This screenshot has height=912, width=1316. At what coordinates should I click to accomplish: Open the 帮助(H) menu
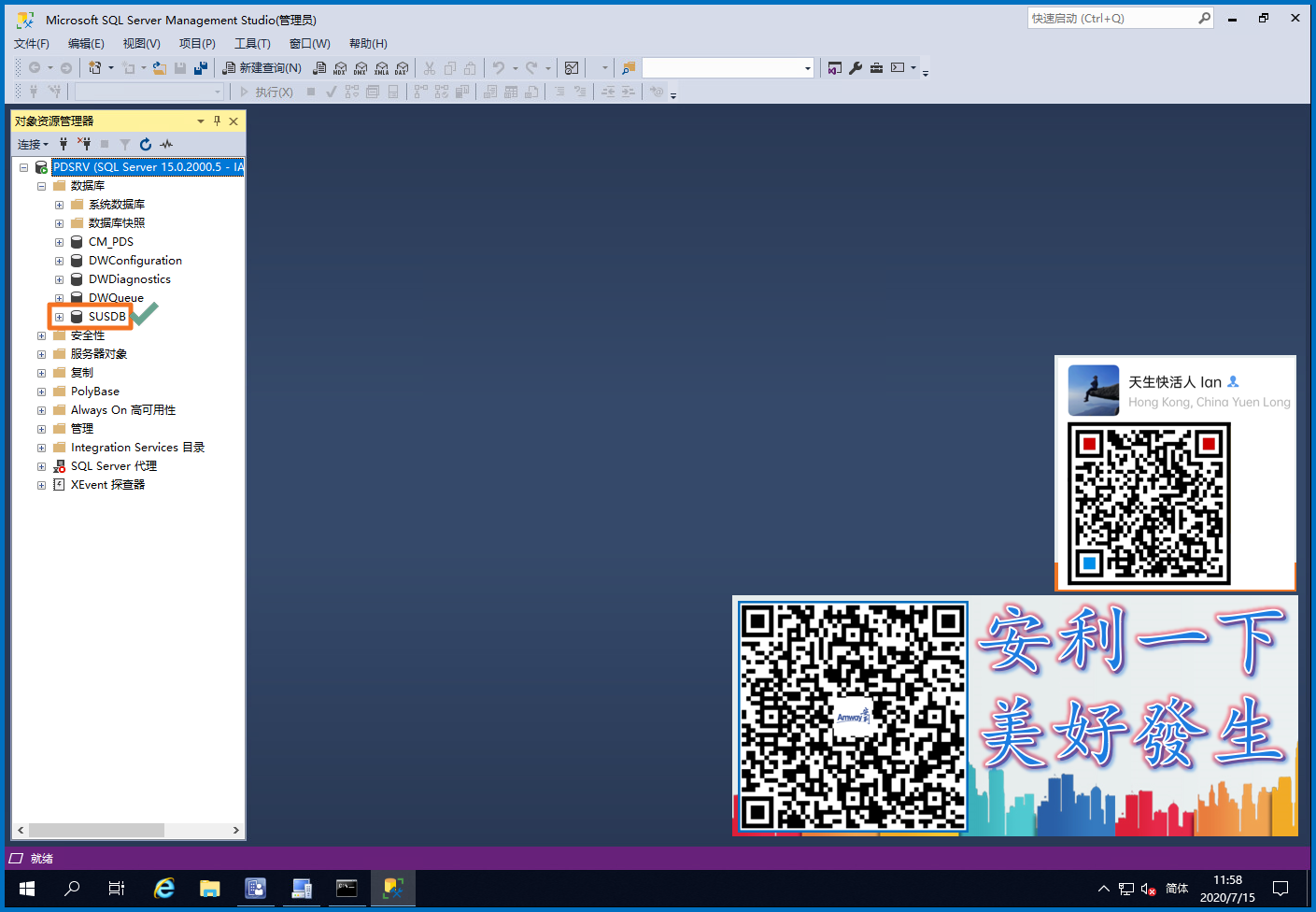point(368,44)
